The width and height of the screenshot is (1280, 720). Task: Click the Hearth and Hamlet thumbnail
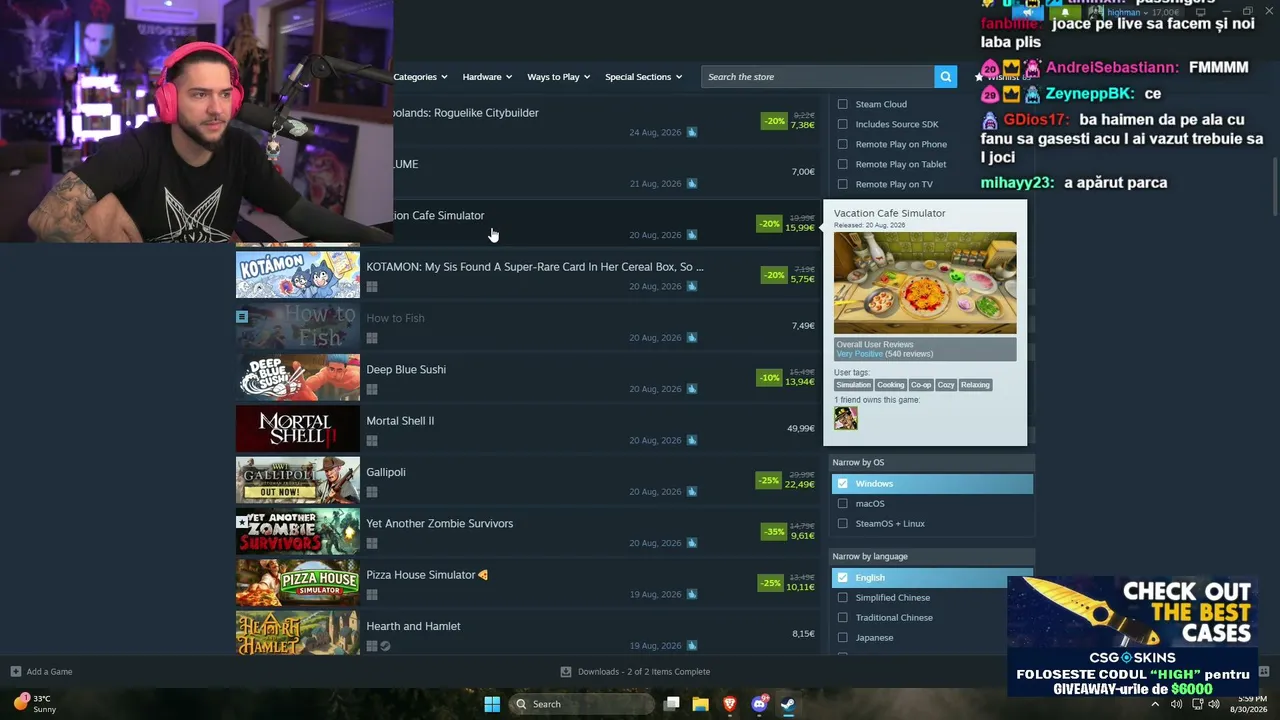[298, 633]
